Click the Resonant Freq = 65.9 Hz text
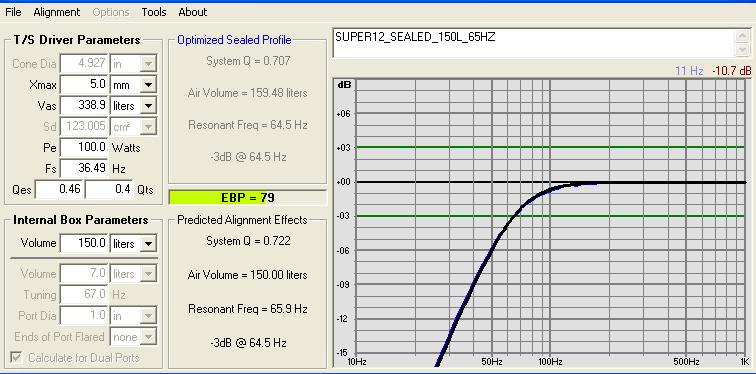The height and width of the screenshot is (374, 756). click(248, 309)
